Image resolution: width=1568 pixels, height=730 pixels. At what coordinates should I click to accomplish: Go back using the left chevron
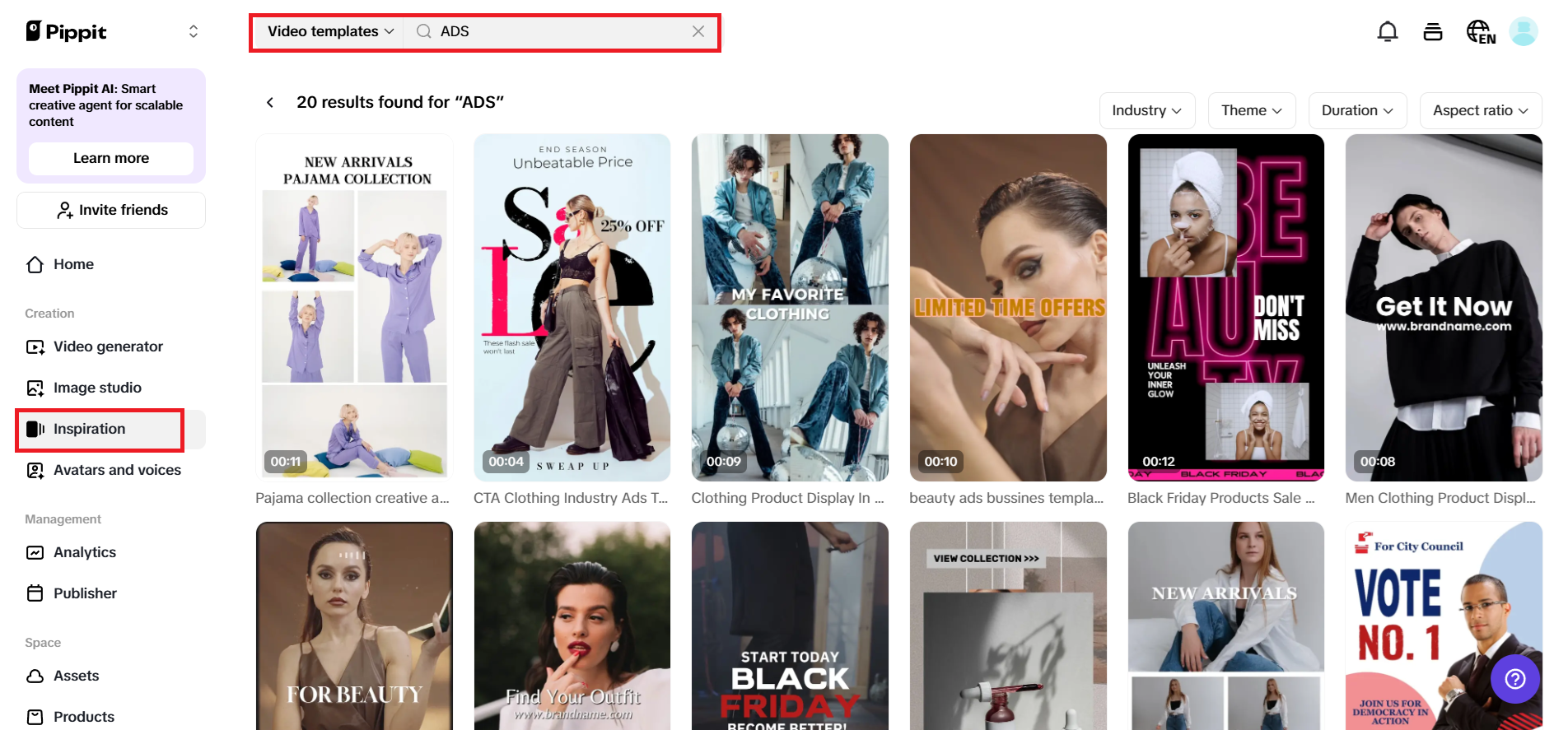tap(270, 102)
